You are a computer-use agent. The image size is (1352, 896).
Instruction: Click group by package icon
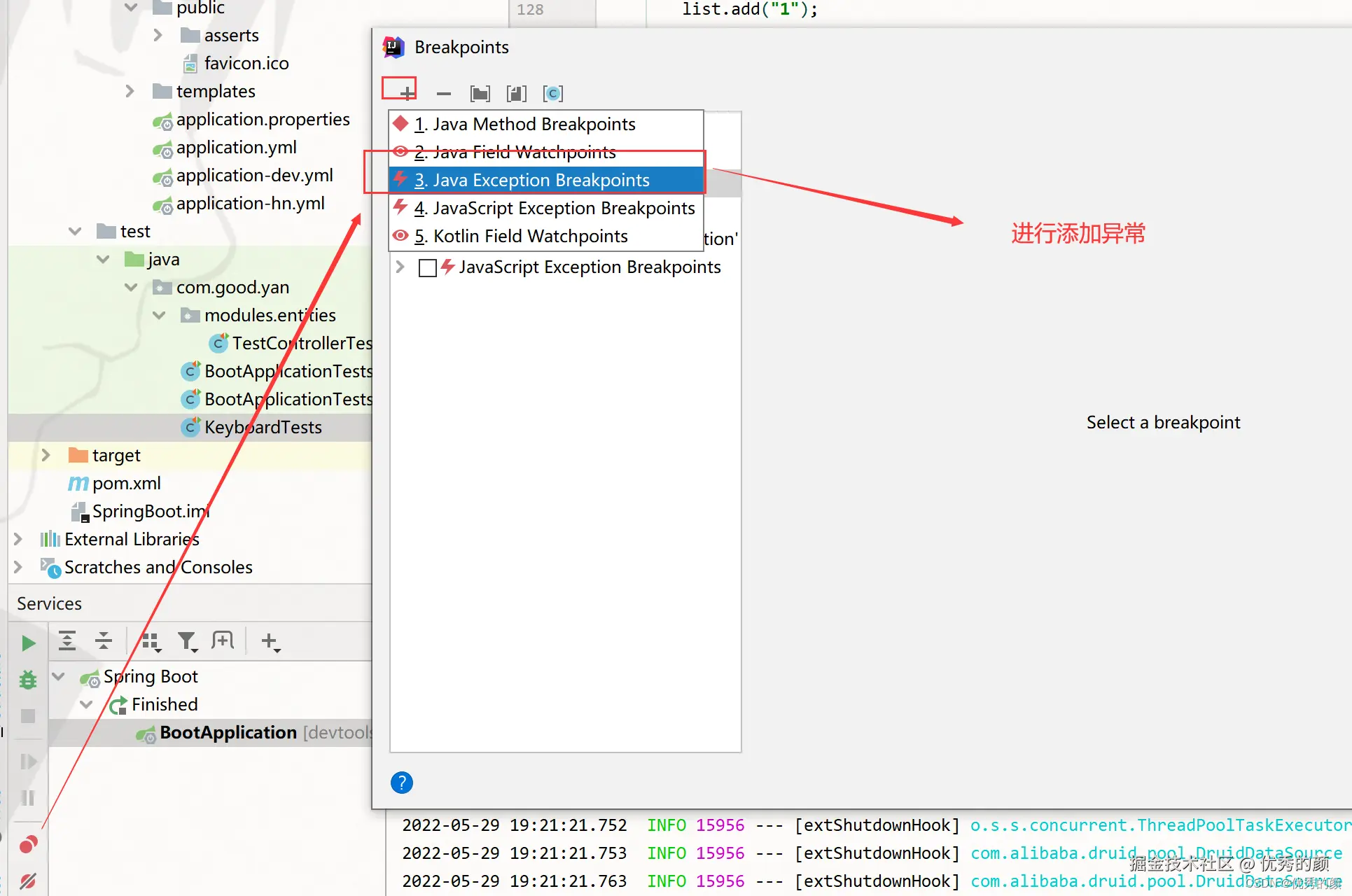pyautogui.click(x=480, y=93)
